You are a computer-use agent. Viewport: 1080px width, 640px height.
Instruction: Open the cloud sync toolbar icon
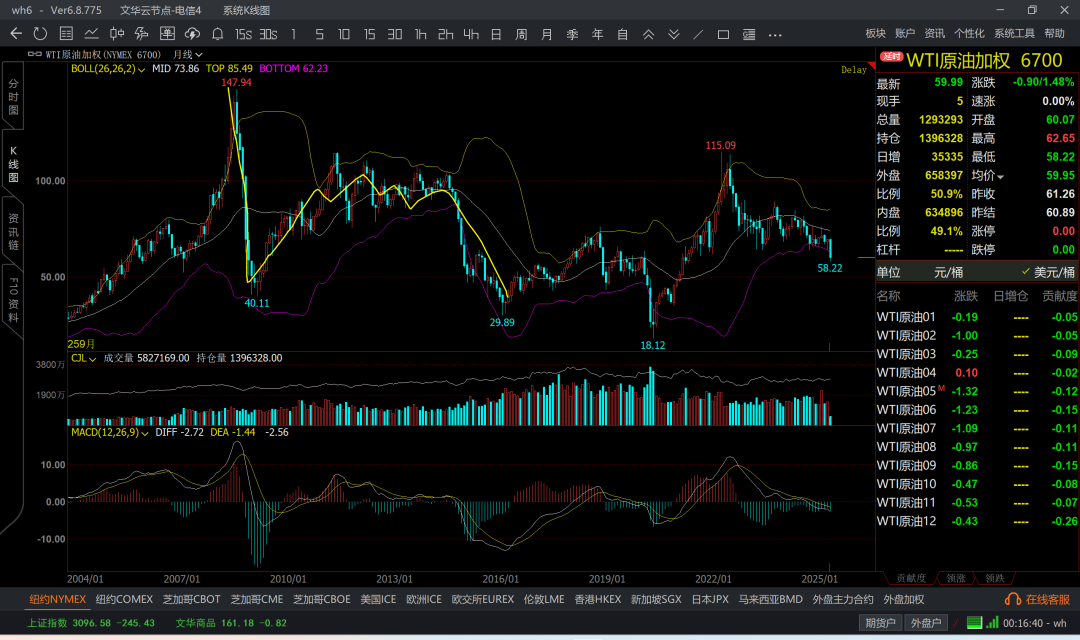point(192,33)
